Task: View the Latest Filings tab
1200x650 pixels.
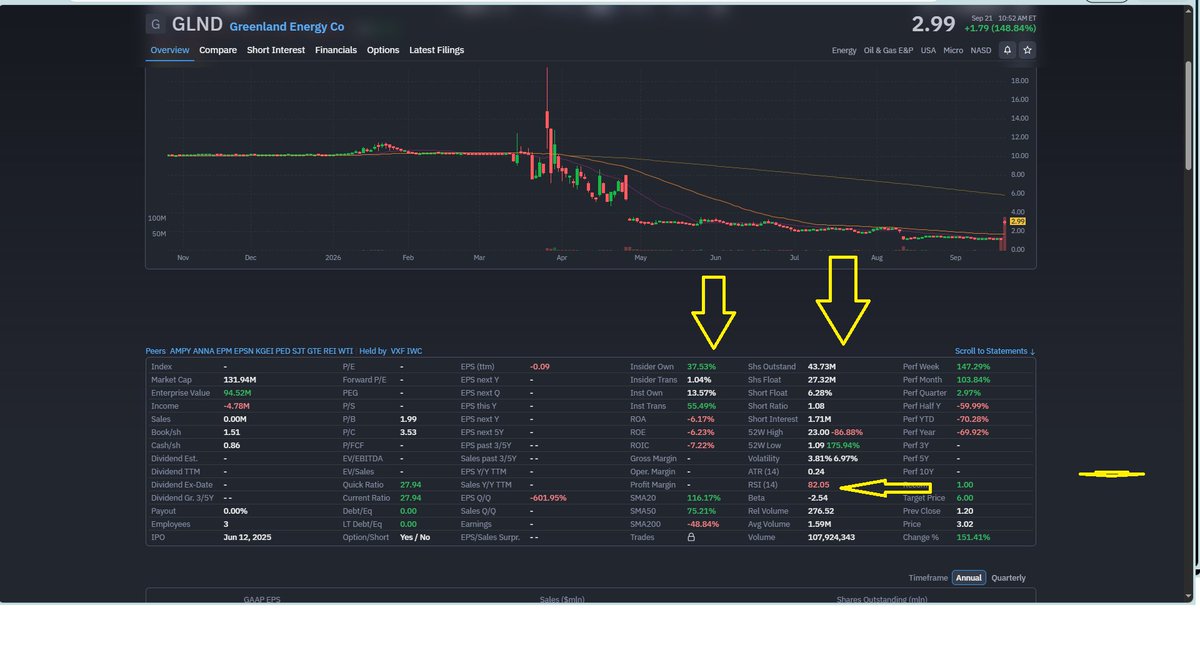Action: point(437,50)
